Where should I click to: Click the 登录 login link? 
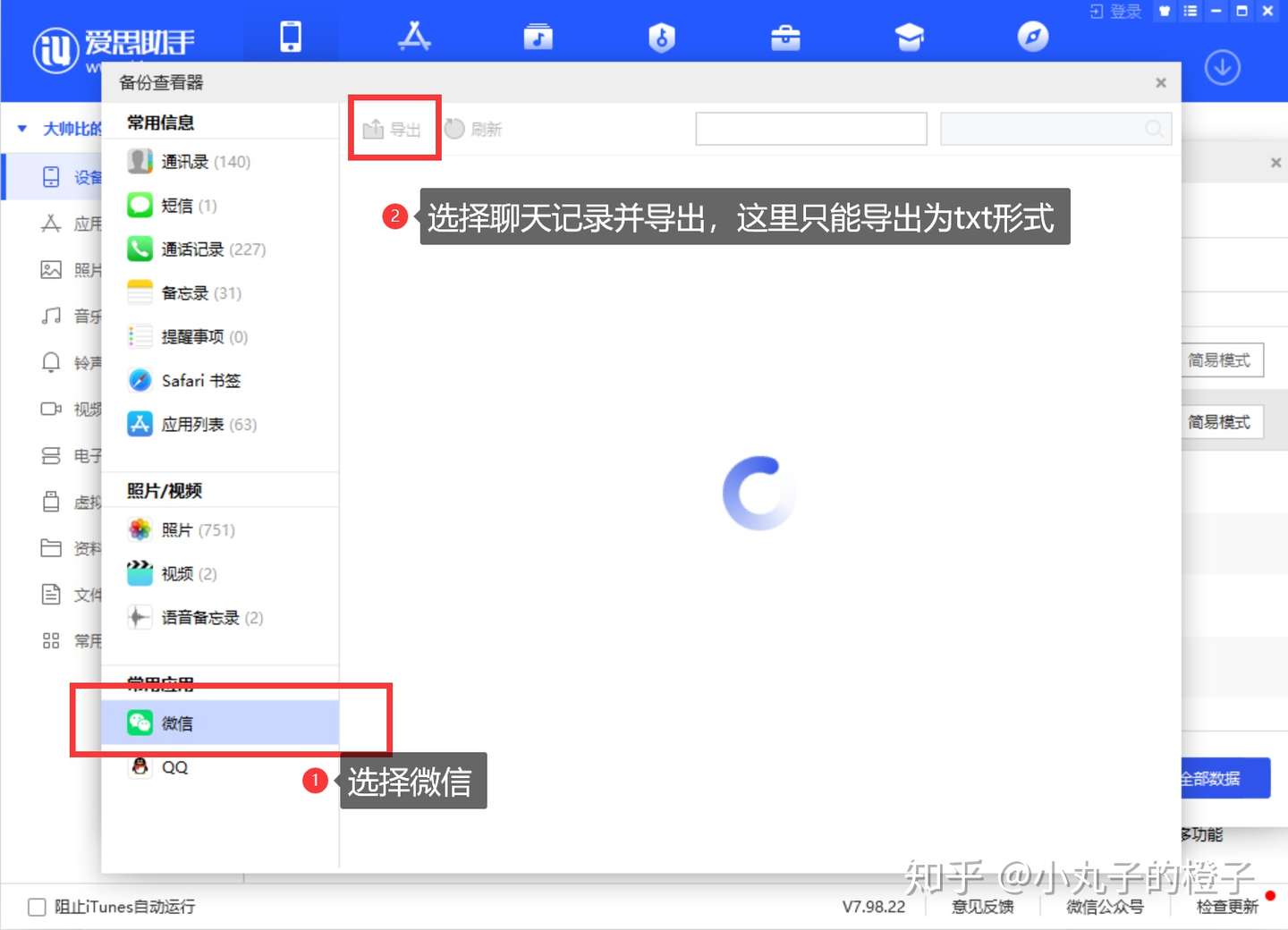coord(1116,11)
